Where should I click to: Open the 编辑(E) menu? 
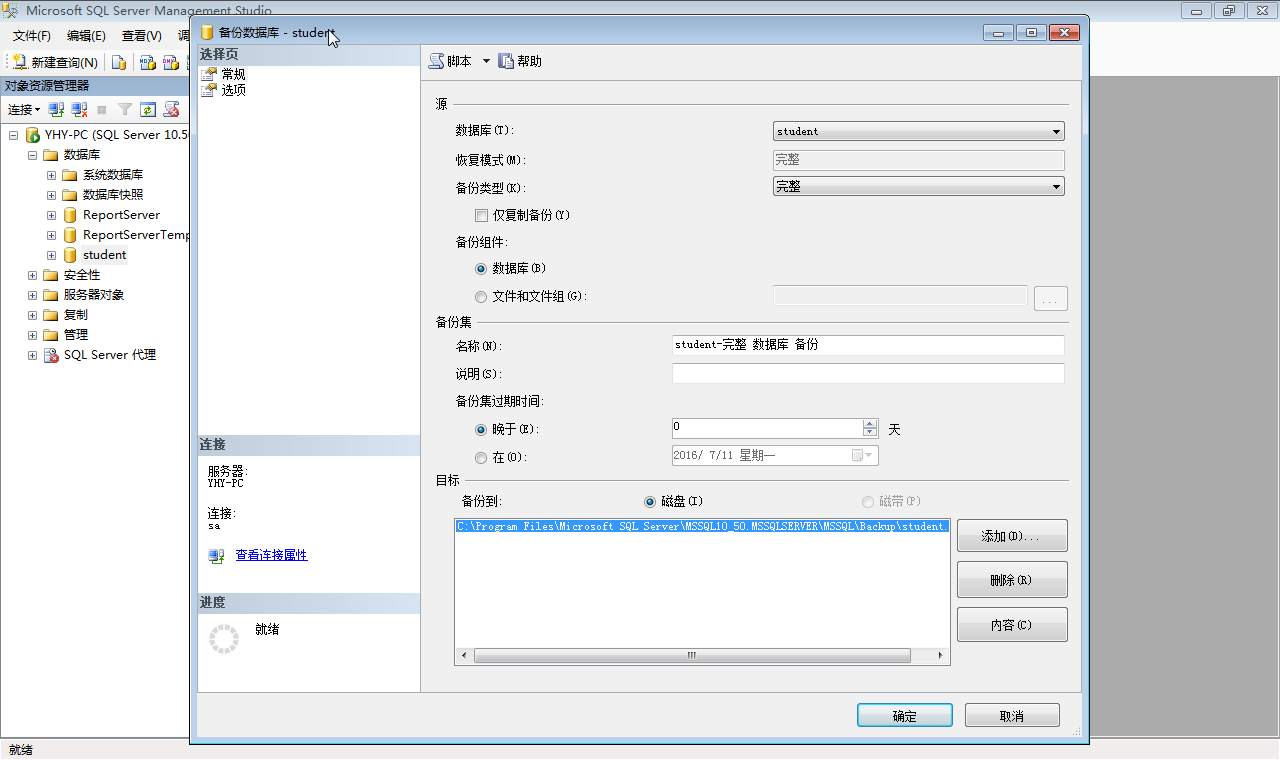(x=86, y=35)
